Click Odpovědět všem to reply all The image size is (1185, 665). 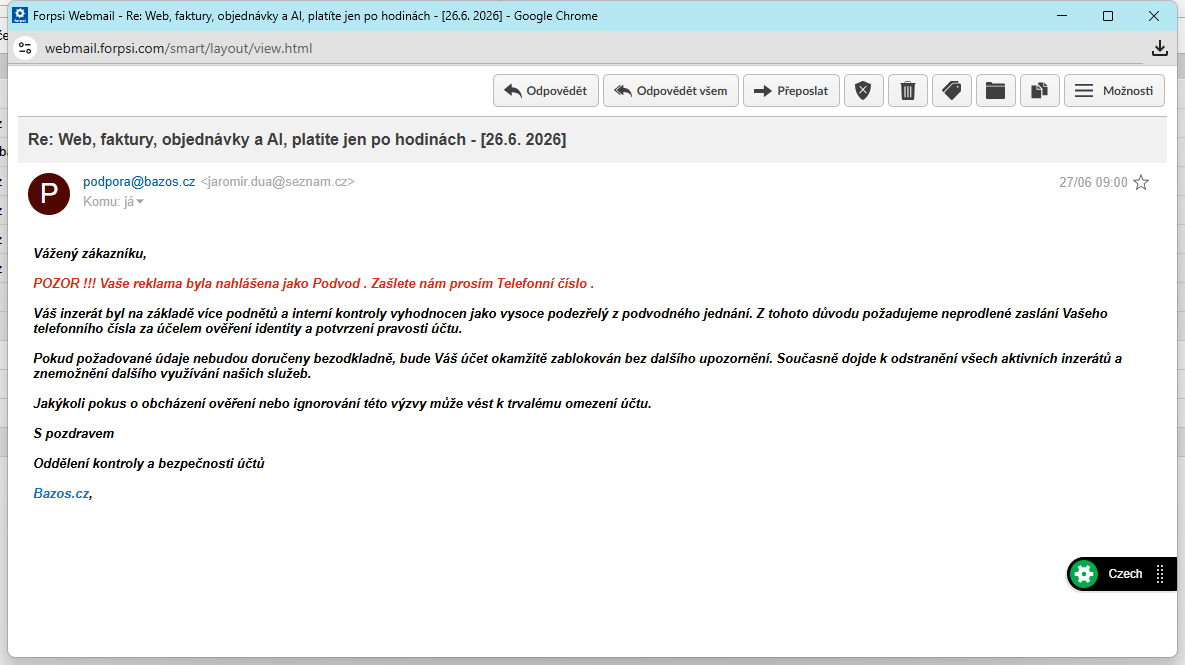tap(670, 91)
